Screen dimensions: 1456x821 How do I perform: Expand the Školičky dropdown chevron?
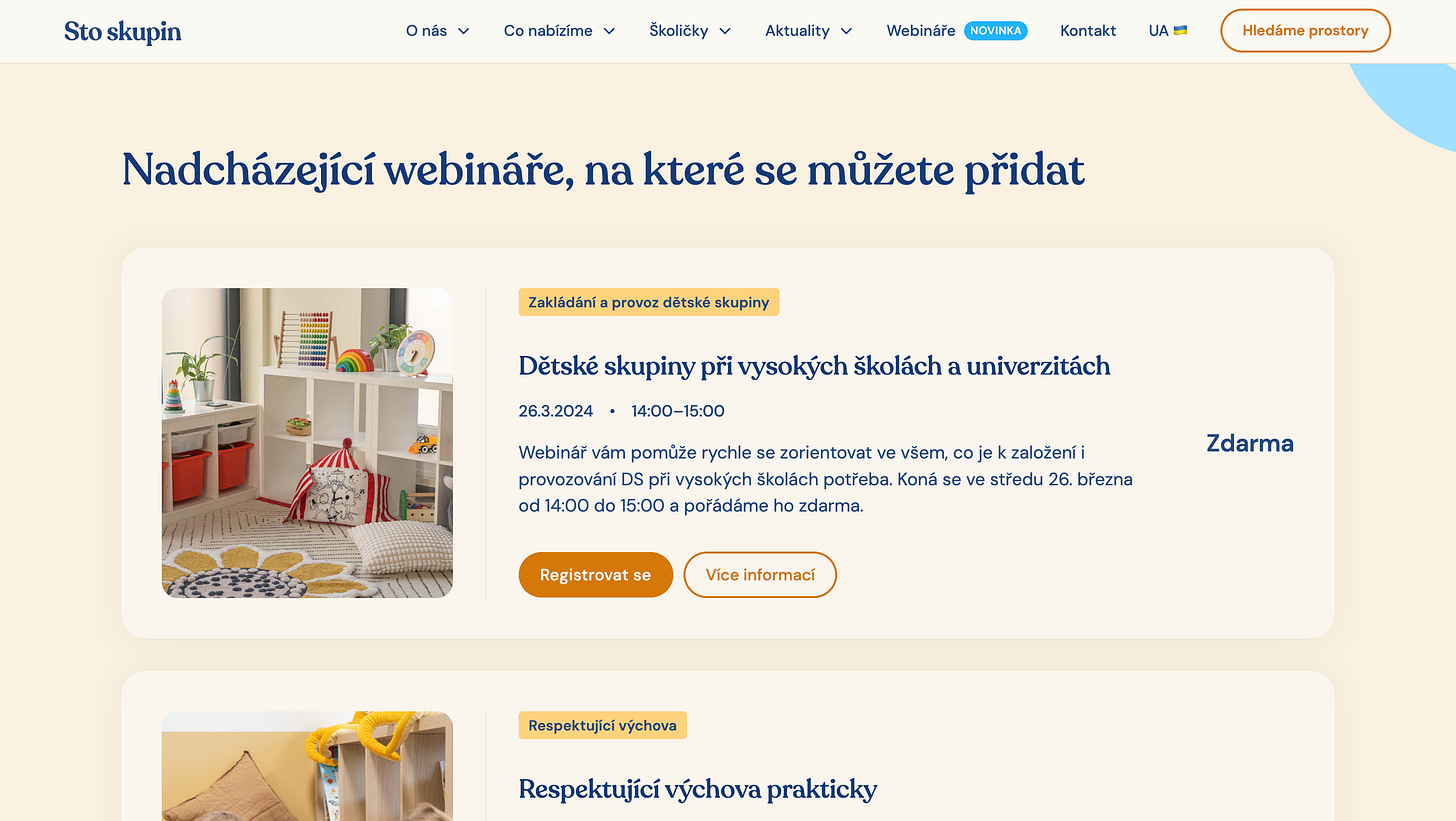[x=725, y=31]
